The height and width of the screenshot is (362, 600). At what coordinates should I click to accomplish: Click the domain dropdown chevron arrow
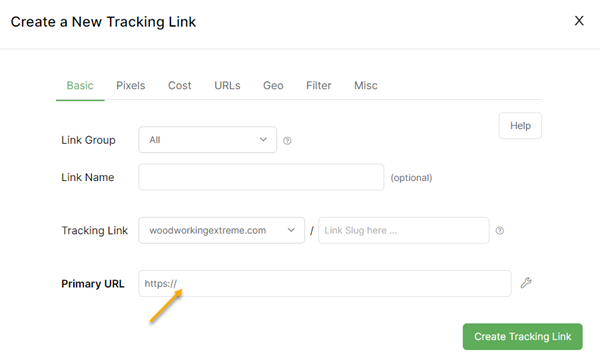click(291, 230)
